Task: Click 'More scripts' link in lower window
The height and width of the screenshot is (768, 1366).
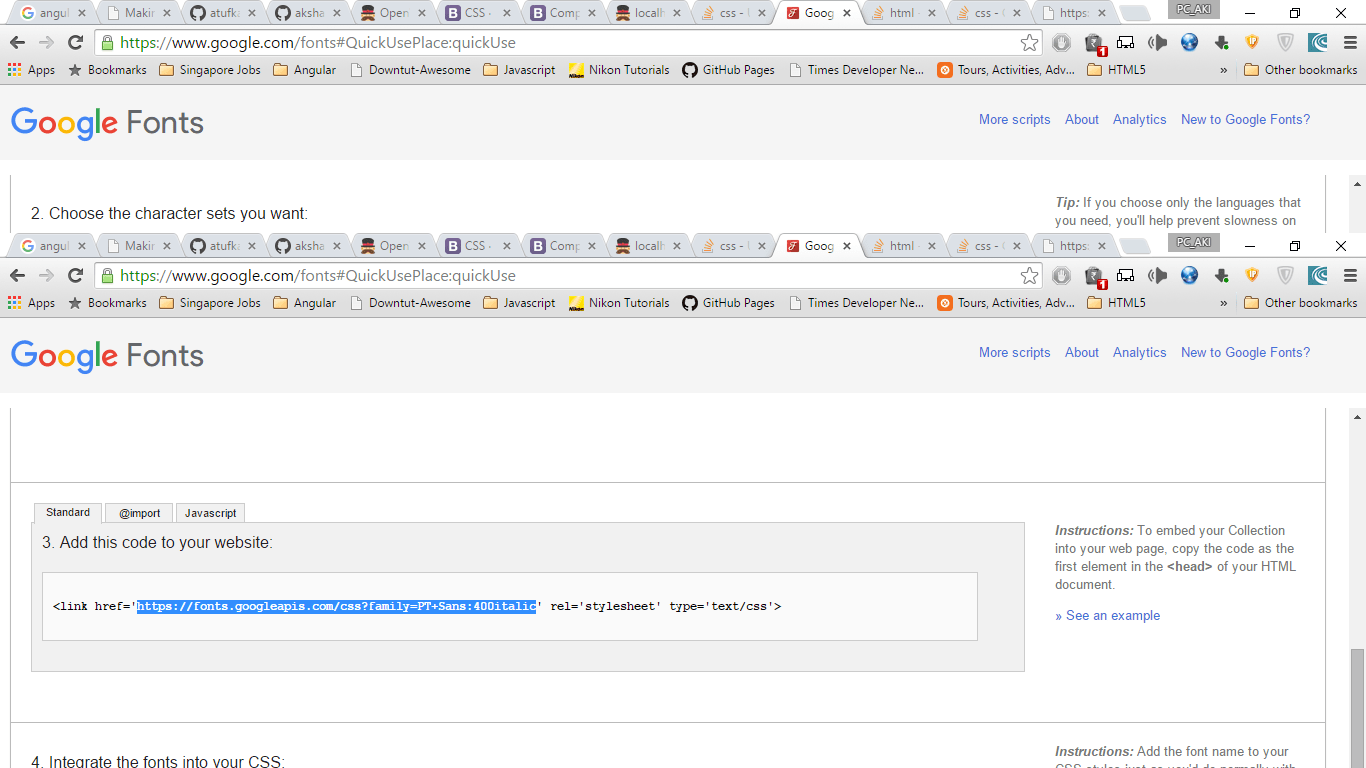Action: pos(1014,352)
